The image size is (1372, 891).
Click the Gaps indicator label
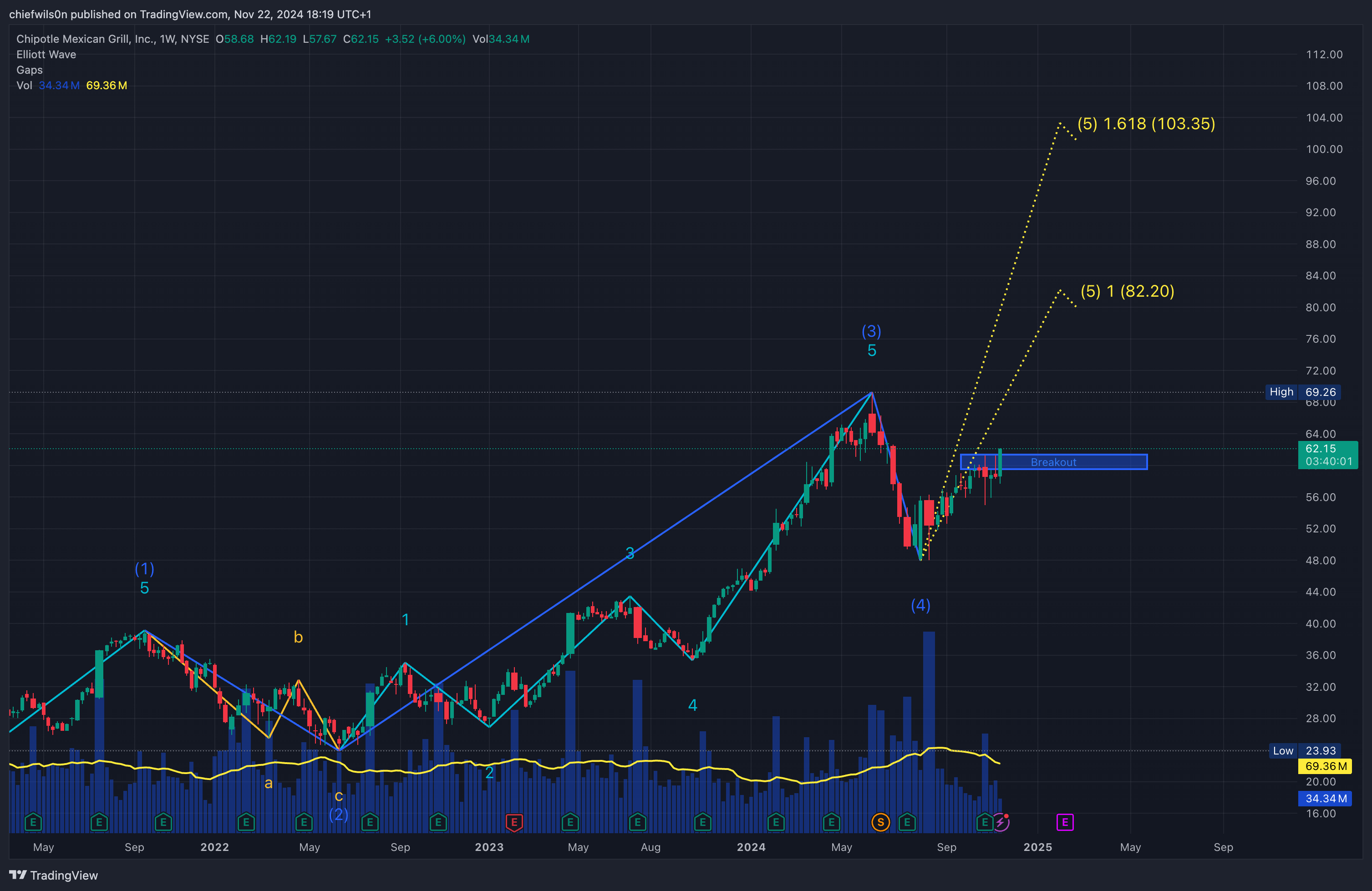(x=30, y=70)
